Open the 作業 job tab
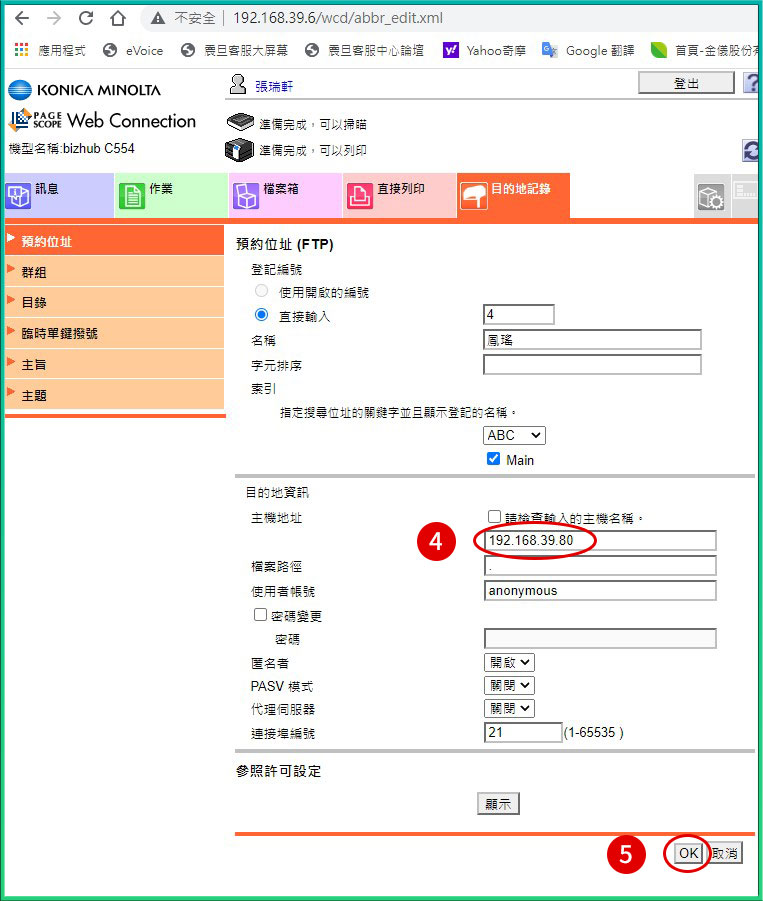Image resolution: width=763 pixels, height=901 pixels. tap(171, 195)
